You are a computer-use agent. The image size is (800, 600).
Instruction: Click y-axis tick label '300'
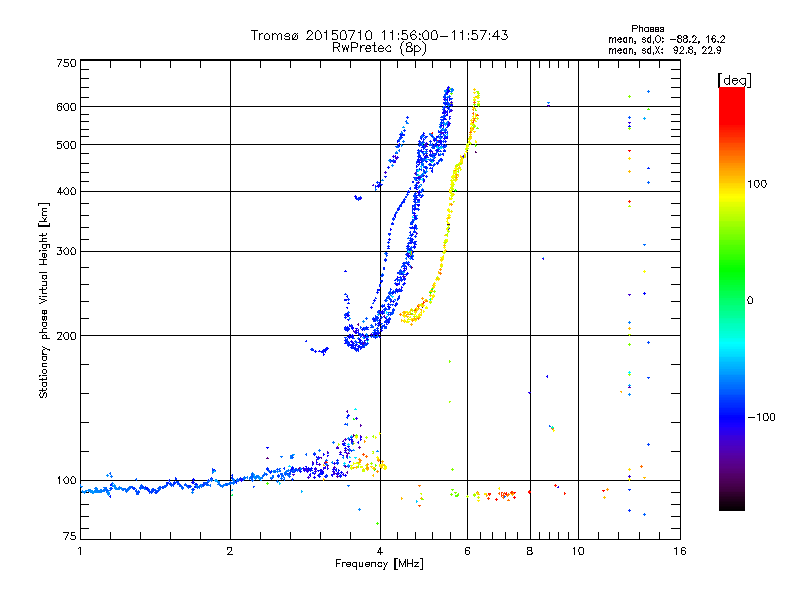point(66,251)
